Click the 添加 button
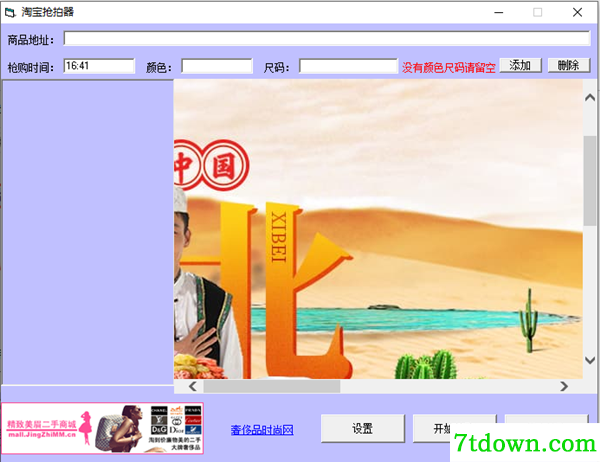 (520, 65)
